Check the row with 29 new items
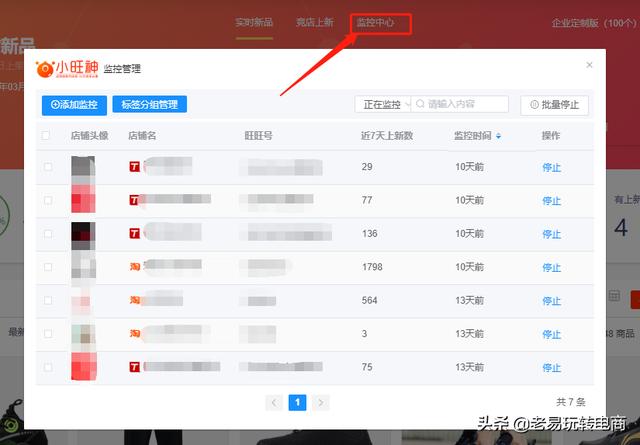The height and width of the screenshot is (445, 640). point(48,167)
